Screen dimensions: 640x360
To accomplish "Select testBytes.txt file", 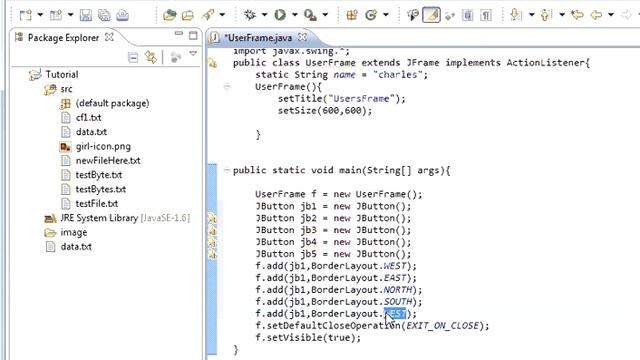I will (x=100, y=189).
